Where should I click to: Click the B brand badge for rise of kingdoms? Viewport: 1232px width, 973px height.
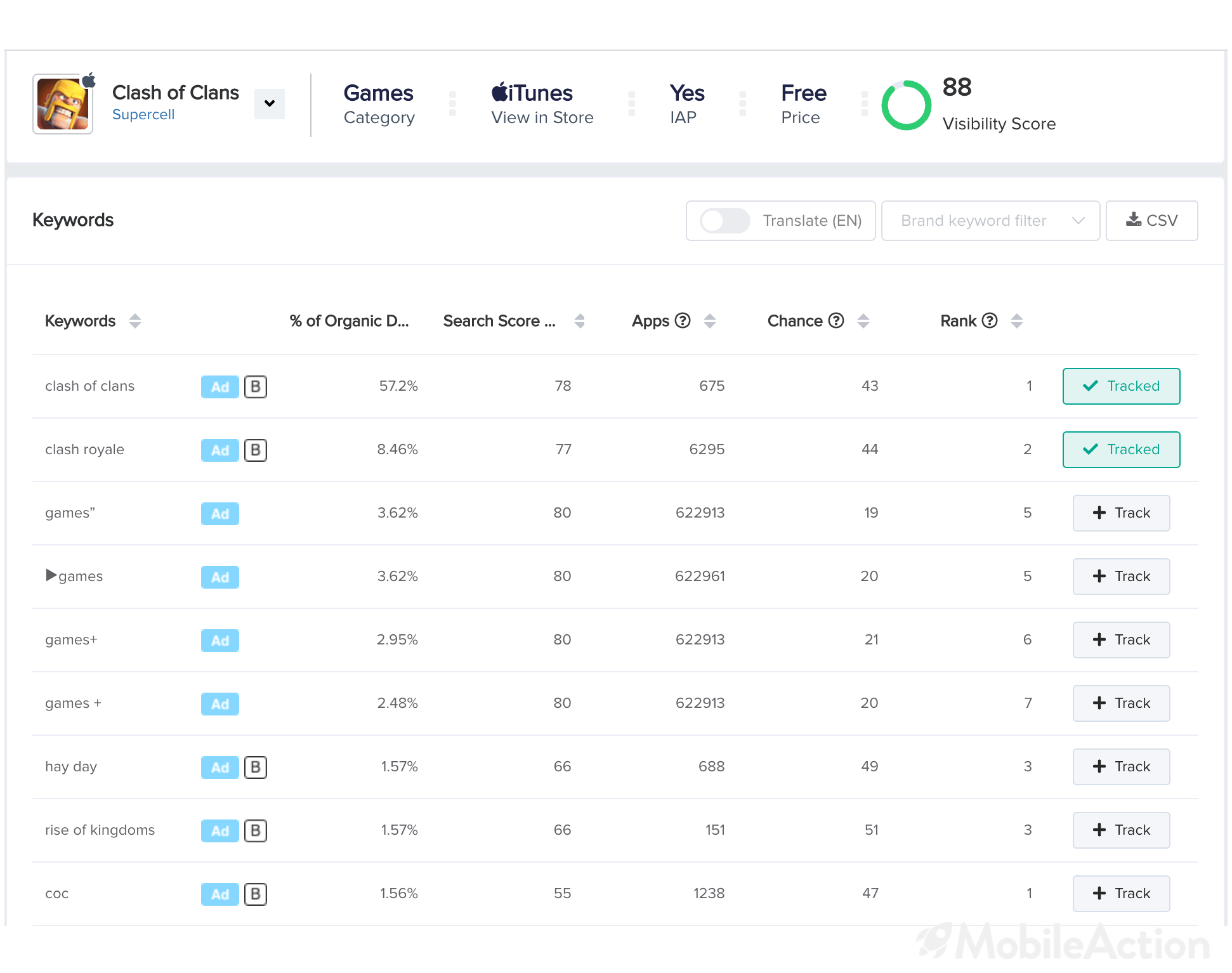(x=256, y=830)
